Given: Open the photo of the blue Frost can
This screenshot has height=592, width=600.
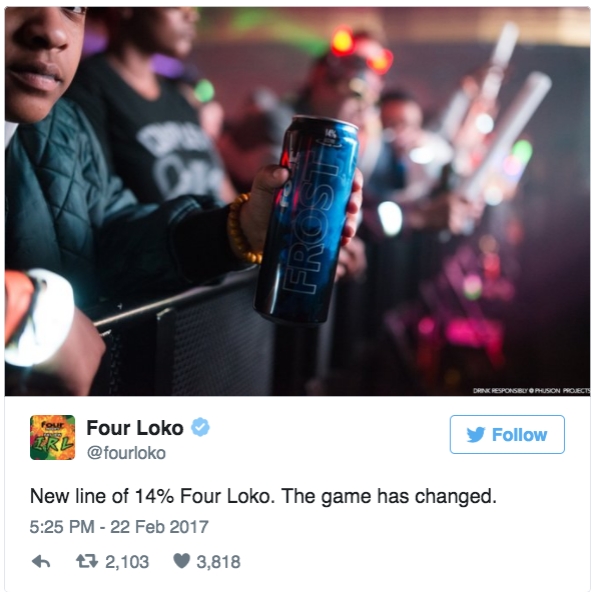Looking at the screenshot, I should pyautogui.click(x=297, y=201).
